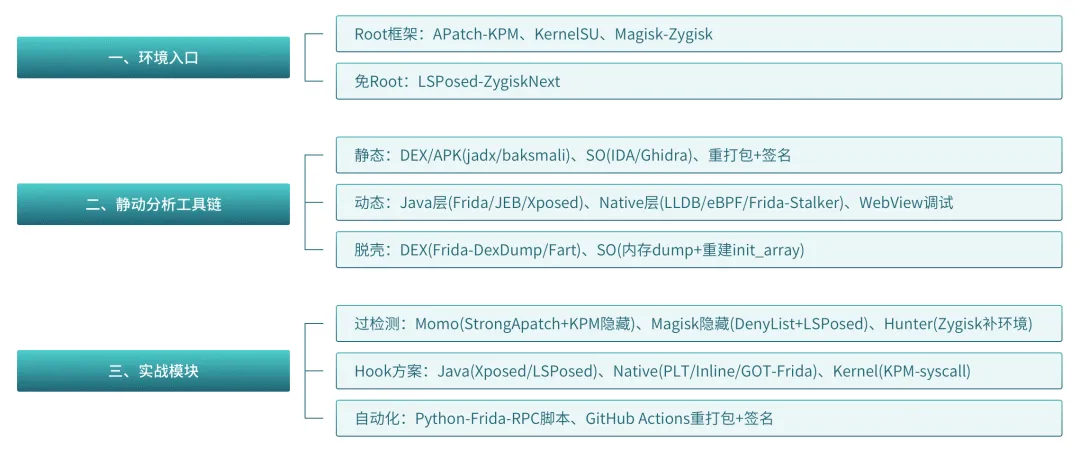Click the 三、实战模块 header box

(153, 370)
